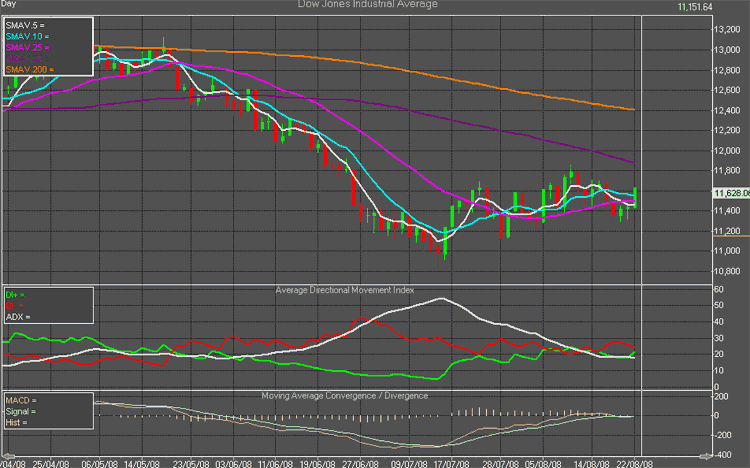Click the current price label 11,628.08
Image resolution: width=750 pixels, height=468 pixels.
(731, 193)
